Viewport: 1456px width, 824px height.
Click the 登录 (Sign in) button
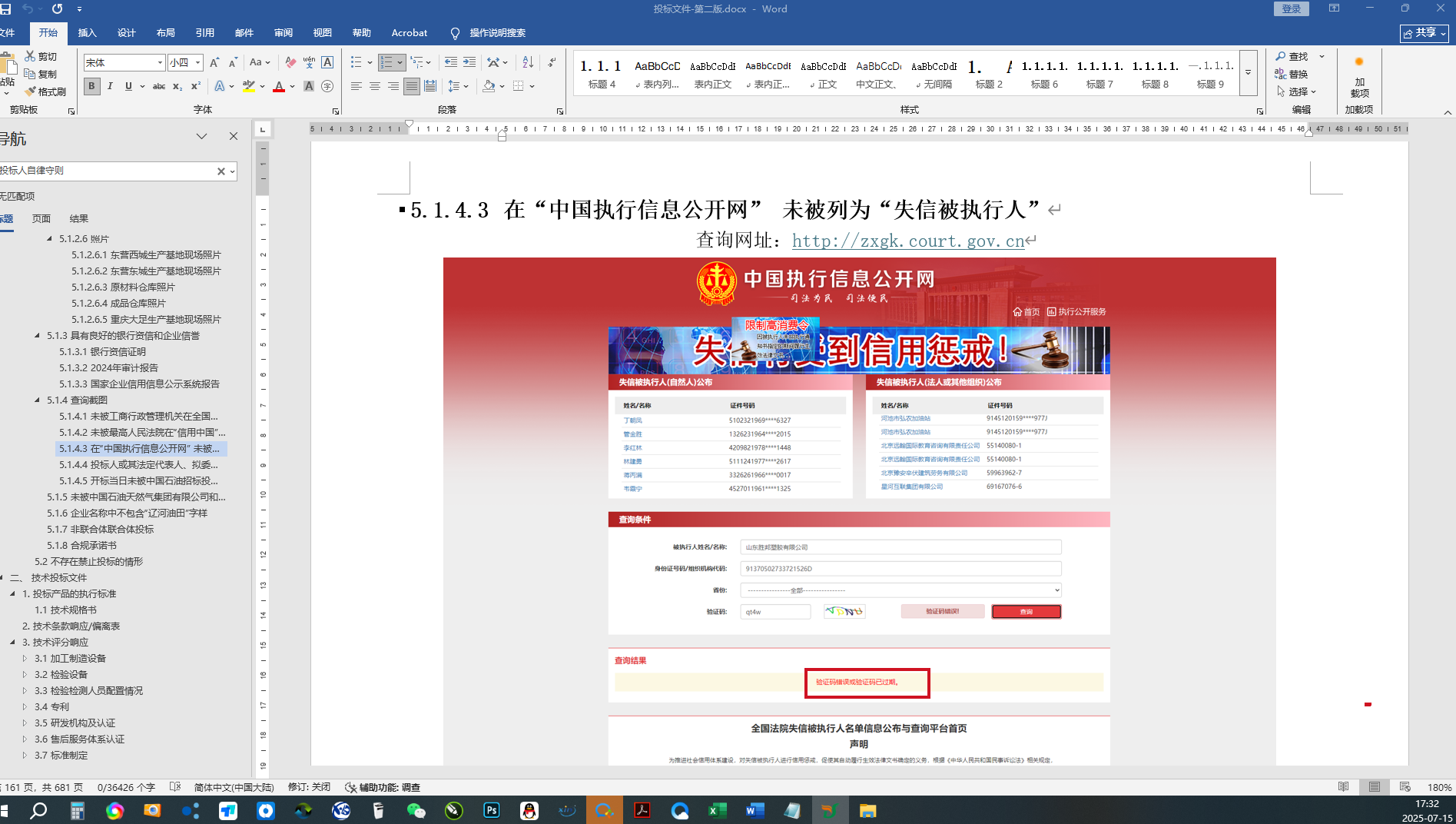tap(1292, 8)
